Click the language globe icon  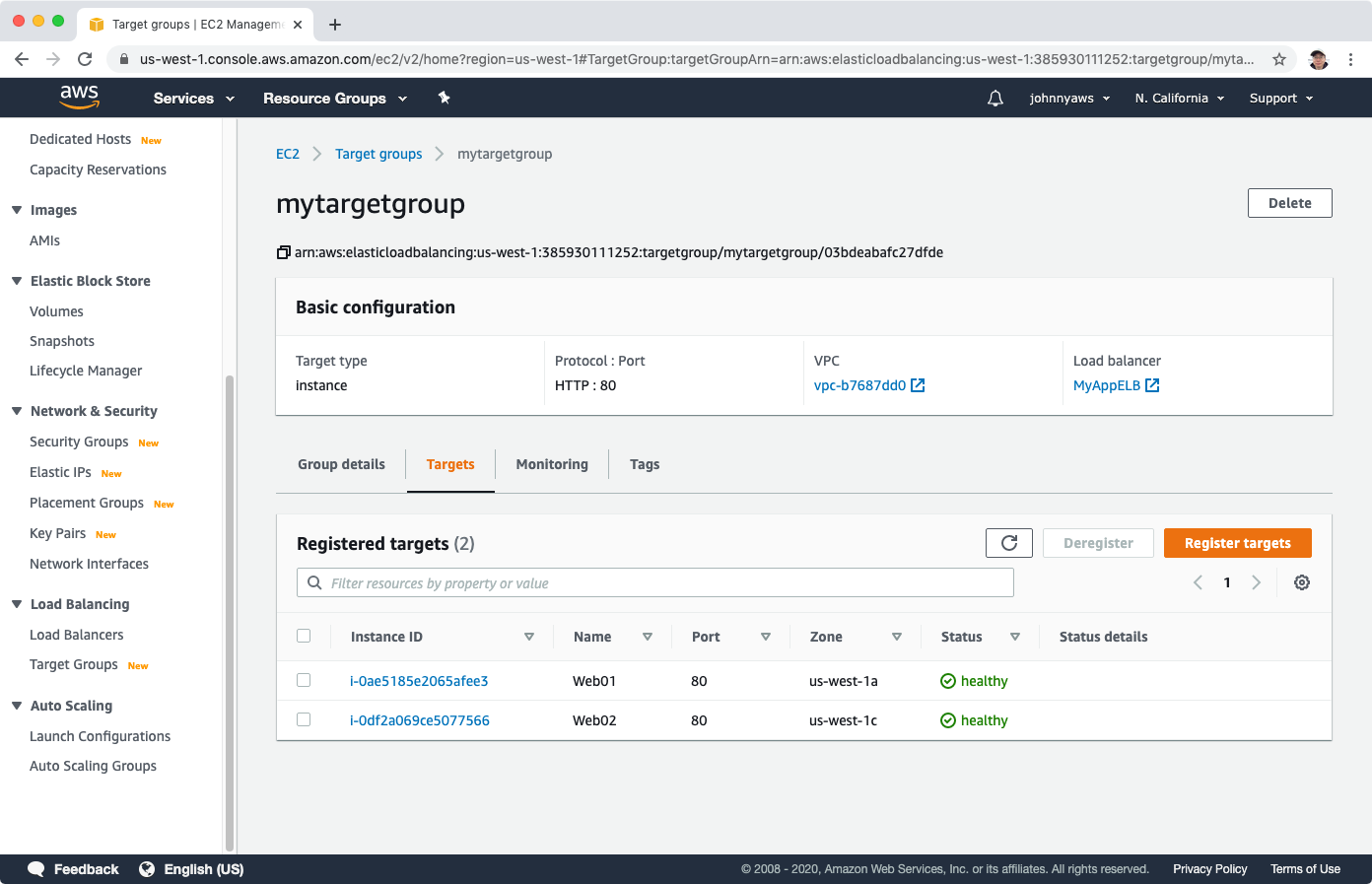click(x=147, y=869)
